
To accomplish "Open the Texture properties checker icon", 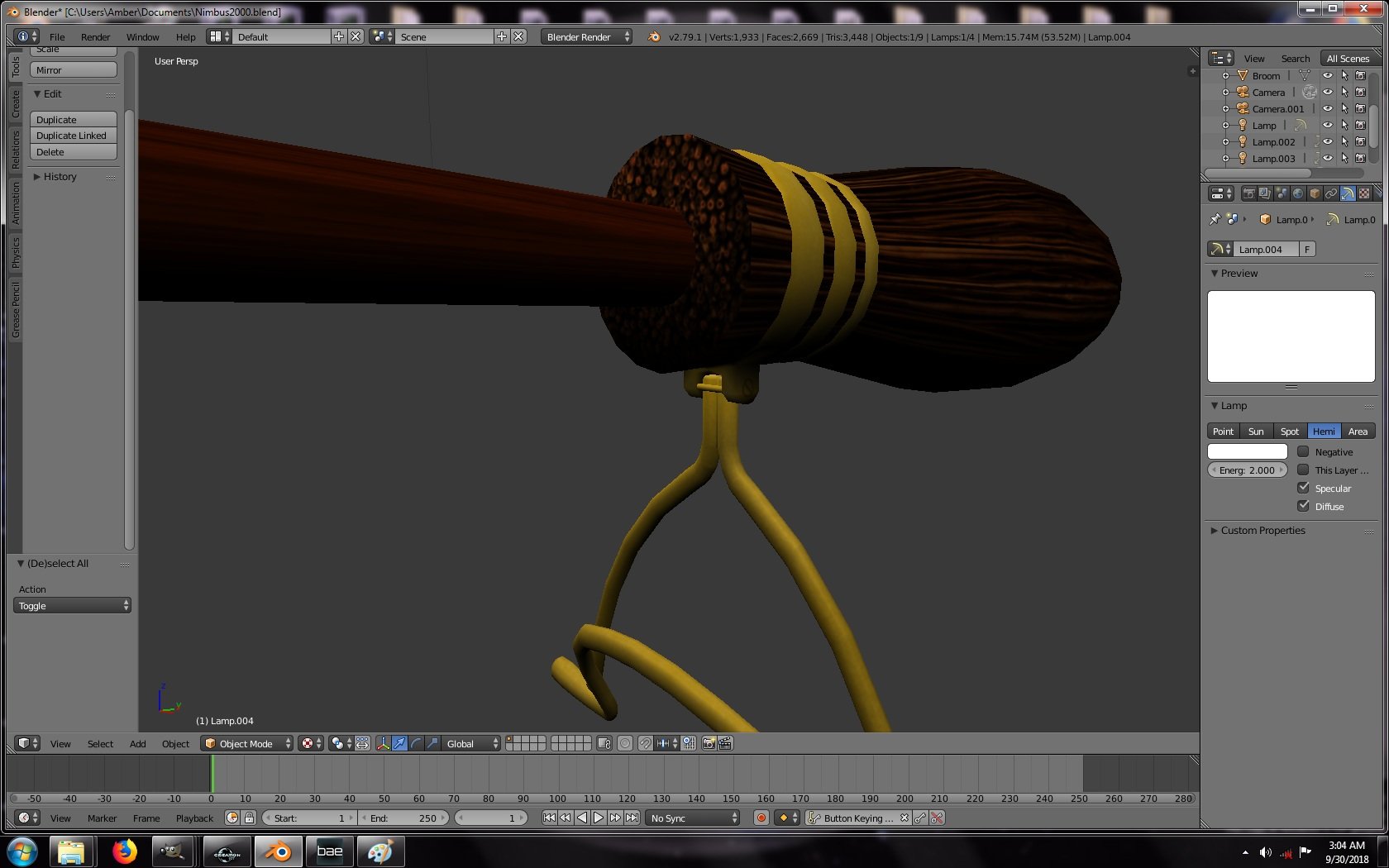I will (1364, 193).
